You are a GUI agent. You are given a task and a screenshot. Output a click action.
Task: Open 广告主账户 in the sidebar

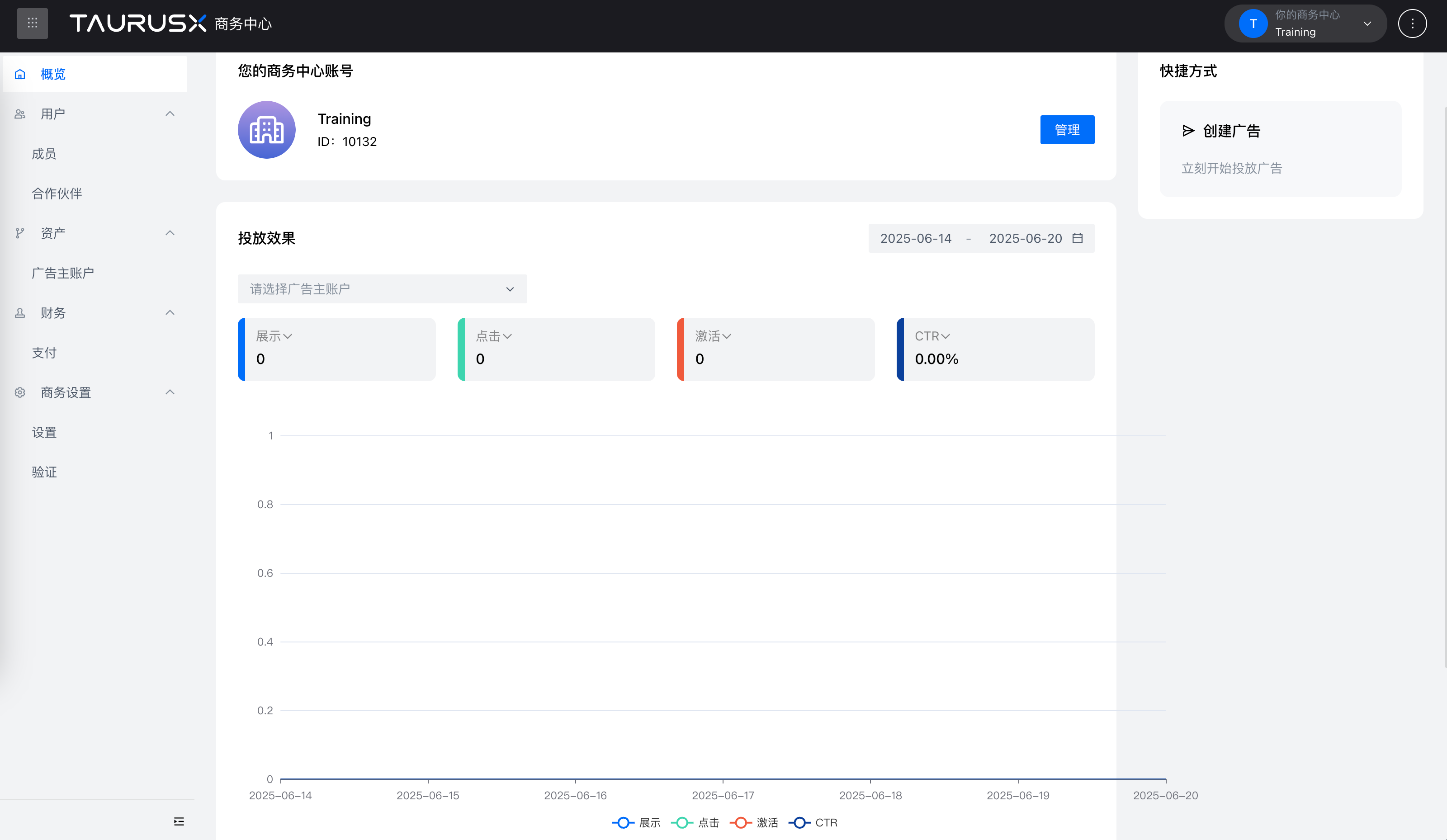click(62, 274)
